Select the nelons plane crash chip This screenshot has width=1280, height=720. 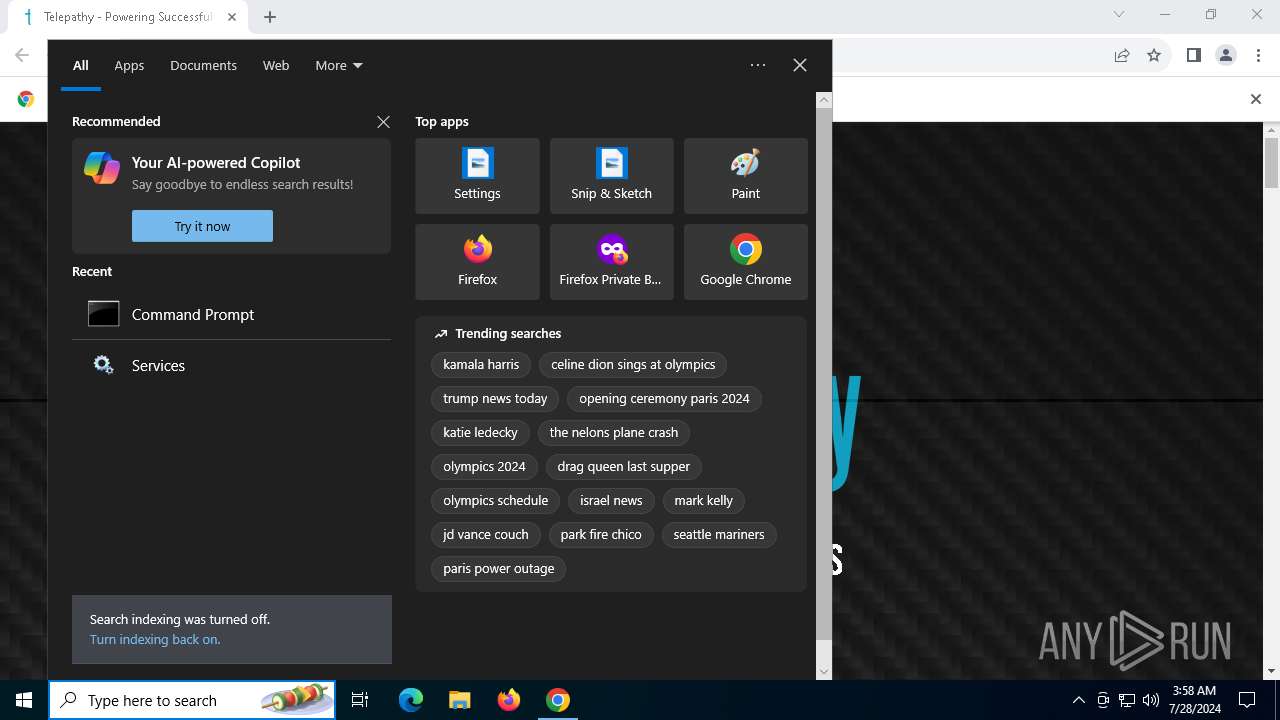[614, 433]
